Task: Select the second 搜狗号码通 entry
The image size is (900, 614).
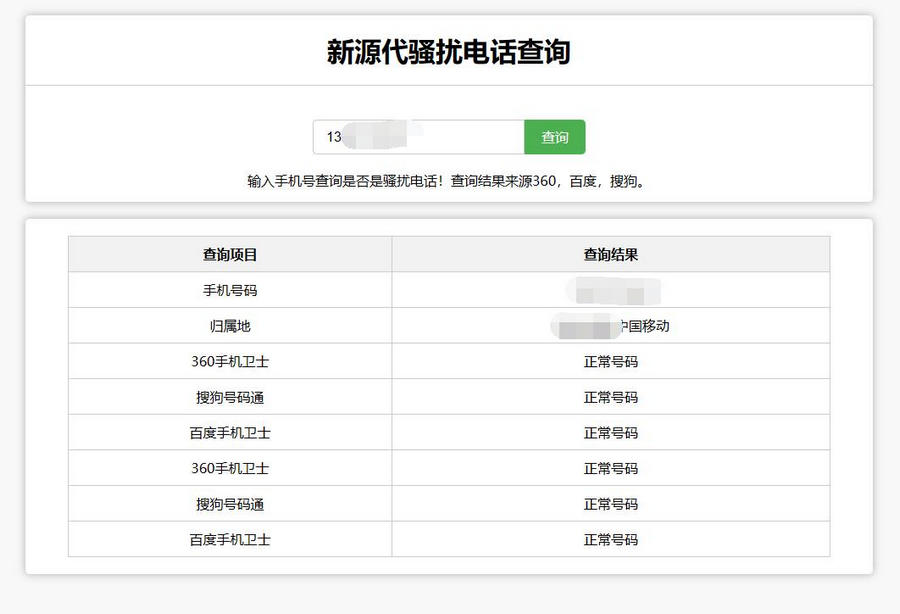Action: coord(229,504)
